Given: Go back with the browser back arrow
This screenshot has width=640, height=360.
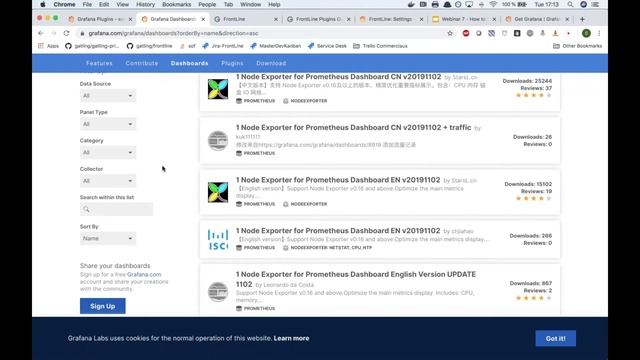Looking at the screenshot, I should coord(40,33).
